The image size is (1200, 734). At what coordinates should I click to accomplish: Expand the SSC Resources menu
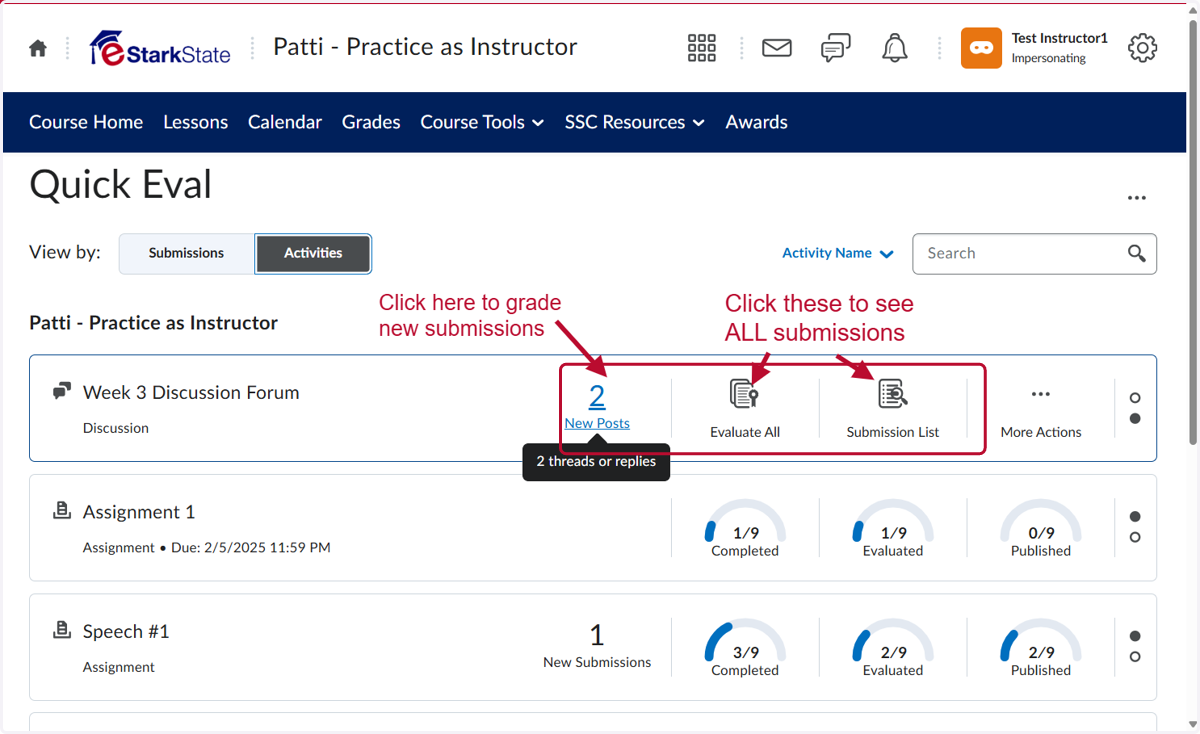click(635, 122)
